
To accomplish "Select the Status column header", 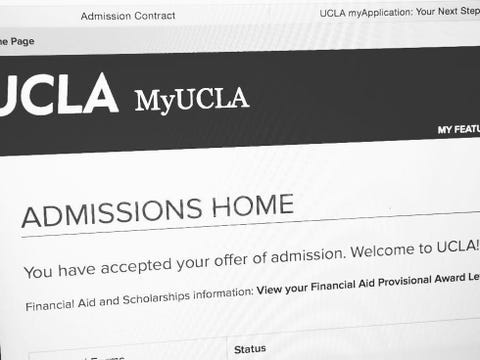I will click(250, 349).
